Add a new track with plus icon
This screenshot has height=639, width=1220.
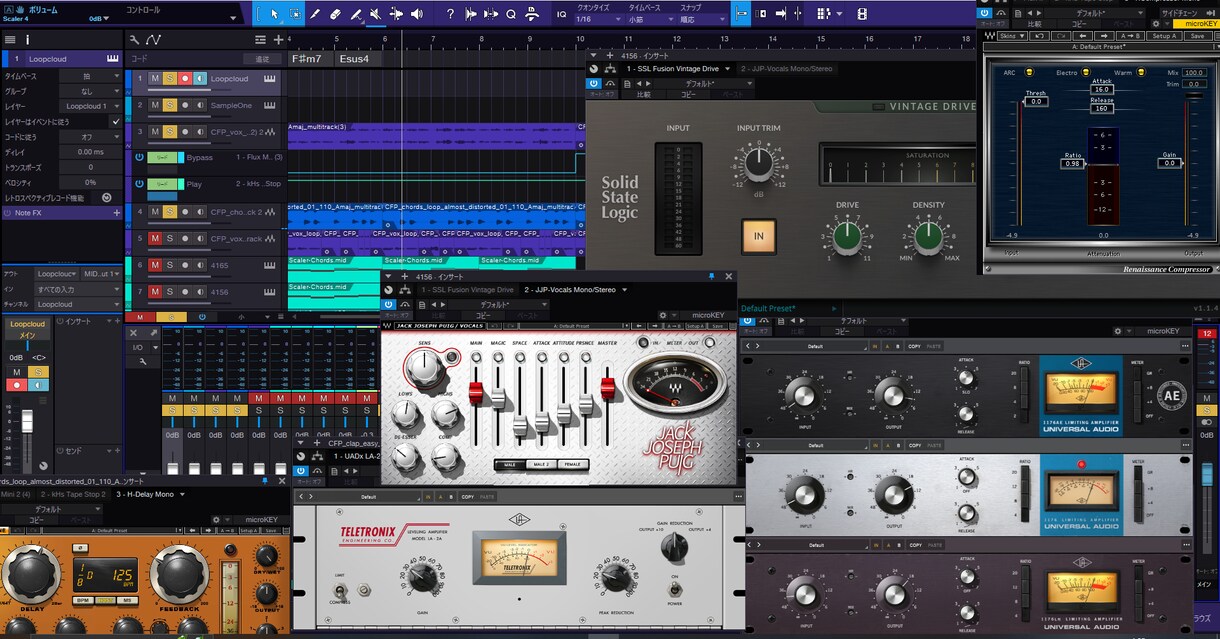278,39
